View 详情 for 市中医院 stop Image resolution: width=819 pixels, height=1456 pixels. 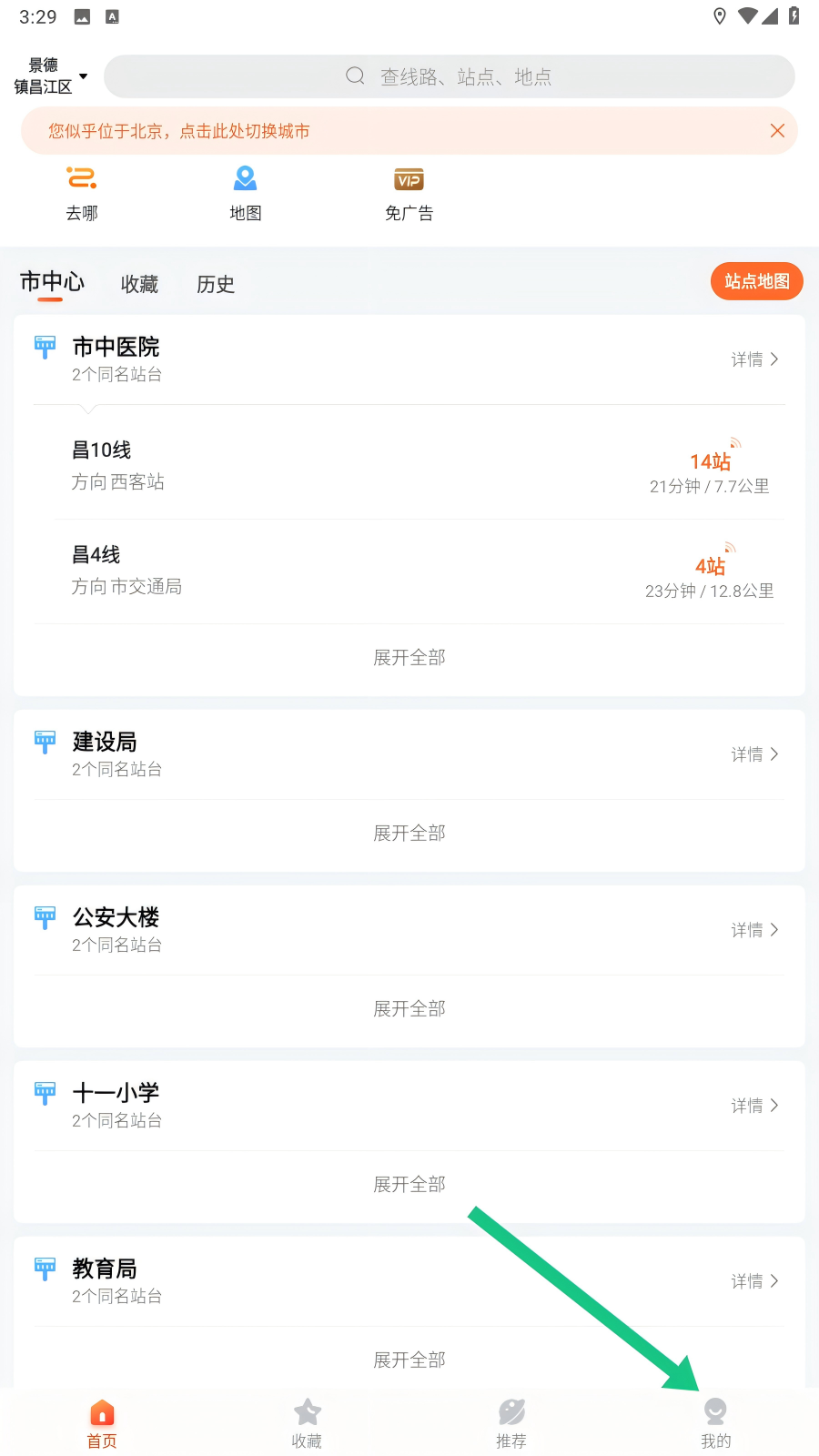point(754,359)
